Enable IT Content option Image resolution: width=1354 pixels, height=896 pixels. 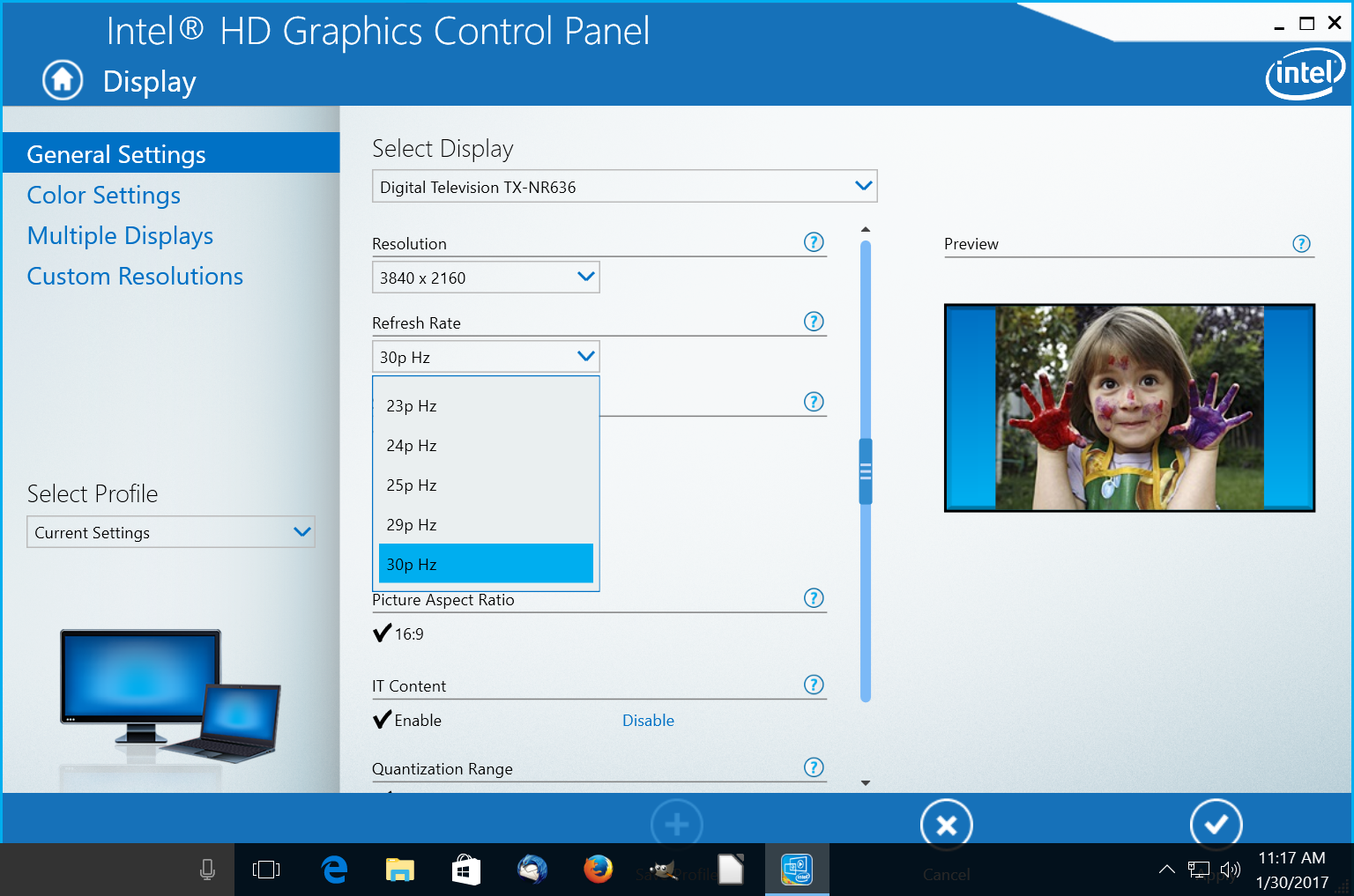[407, 720]
